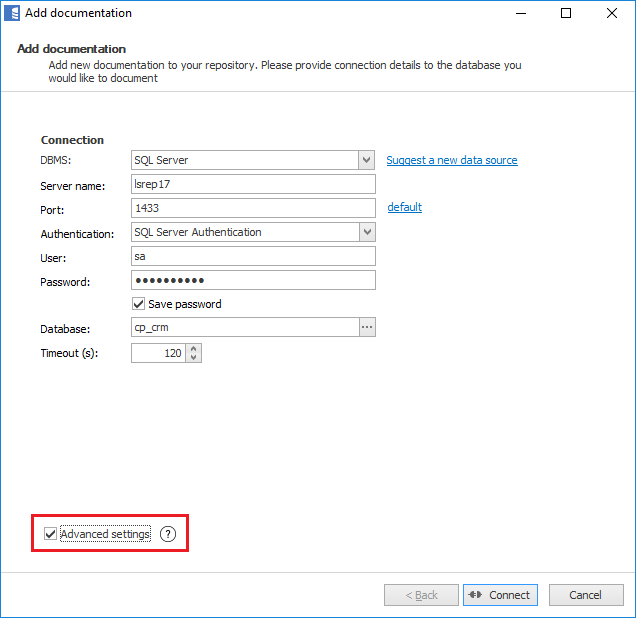Select the Port input field
This screenshot has width=636, height=618.
click(252, 208)
